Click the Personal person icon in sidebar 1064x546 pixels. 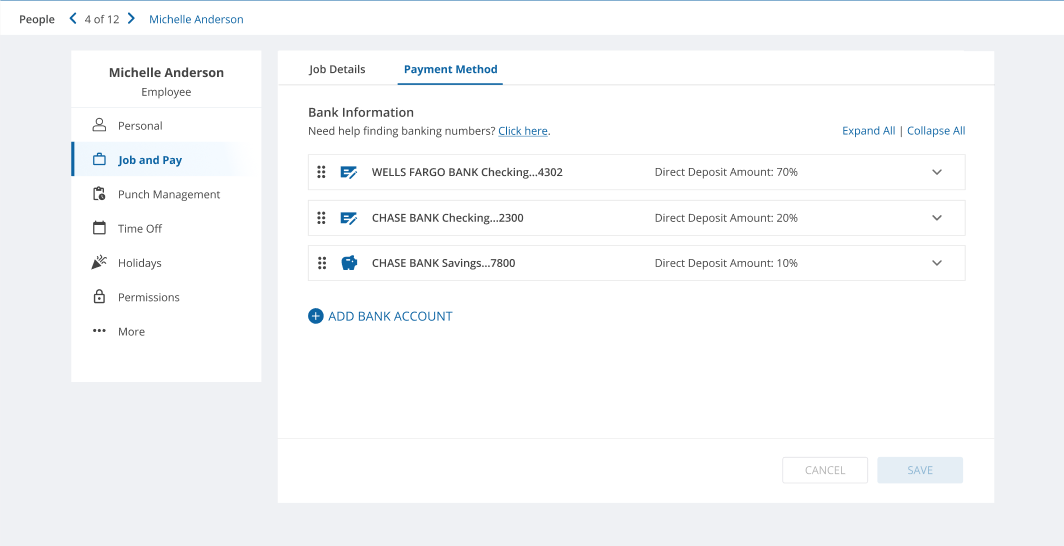pyautogui.click(x=99, y=125)
